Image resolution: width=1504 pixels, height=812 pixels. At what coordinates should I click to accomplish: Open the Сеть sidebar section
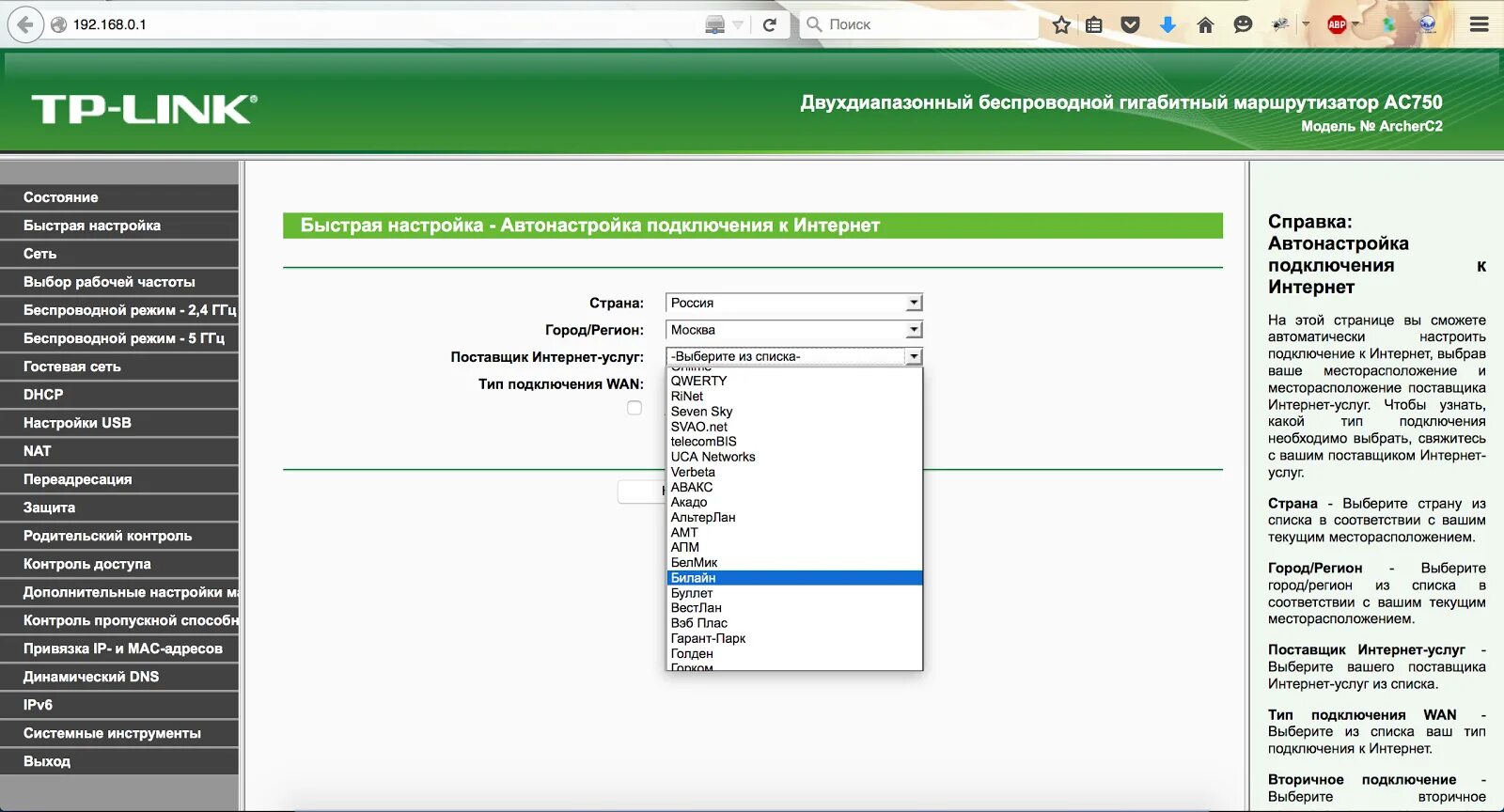[119, 254]
